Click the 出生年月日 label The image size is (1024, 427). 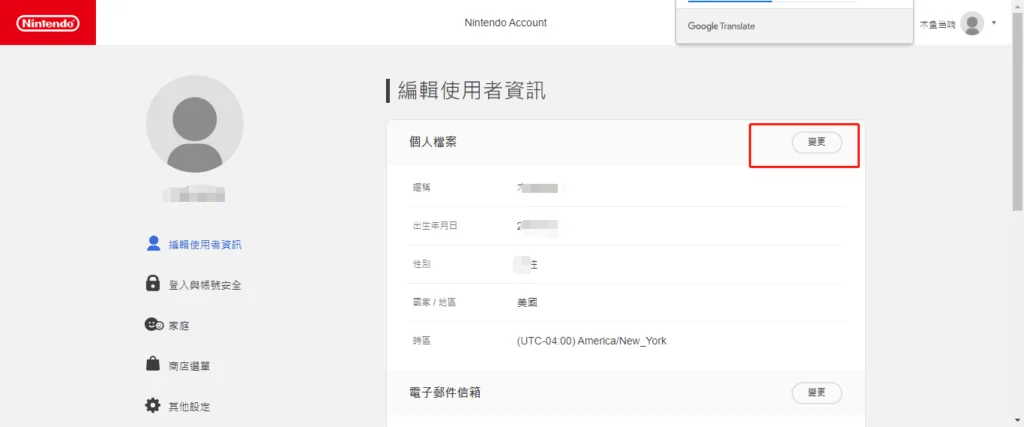pyautogui.click(x=434, y=226)
